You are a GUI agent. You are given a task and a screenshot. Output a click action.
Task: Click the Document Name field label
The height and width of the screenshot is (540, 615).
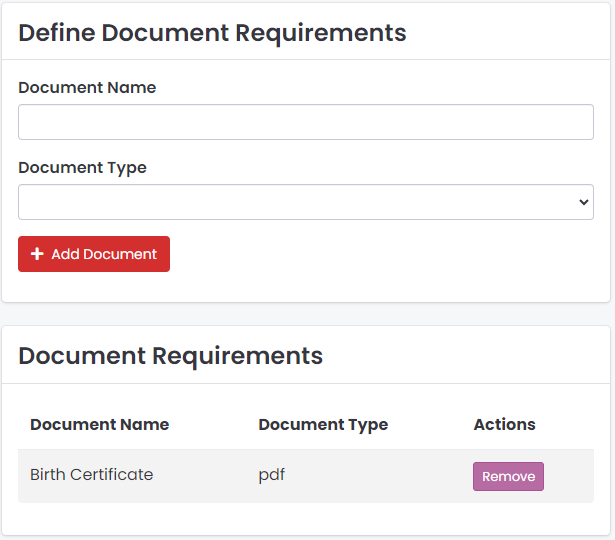click(87, 87)
